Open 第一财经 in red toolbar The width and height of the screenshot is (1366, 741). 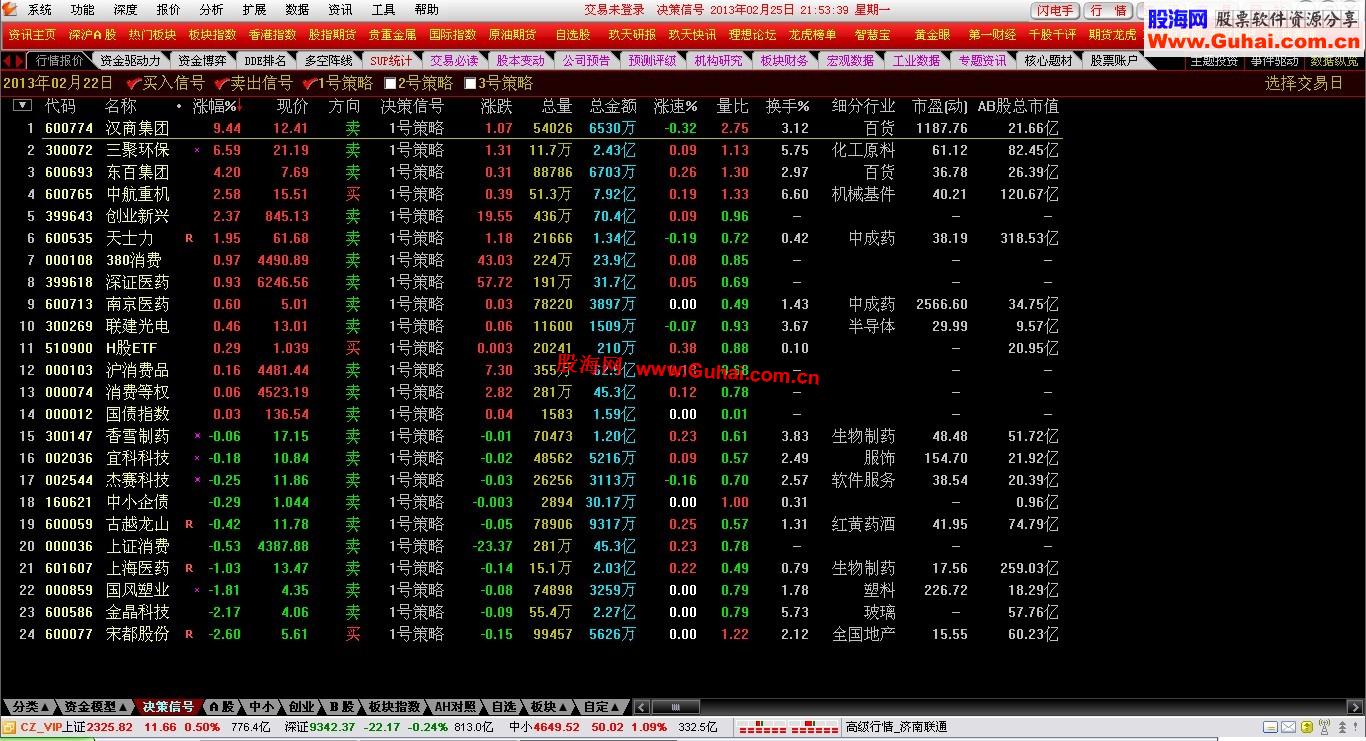click(x=992, y=35)
